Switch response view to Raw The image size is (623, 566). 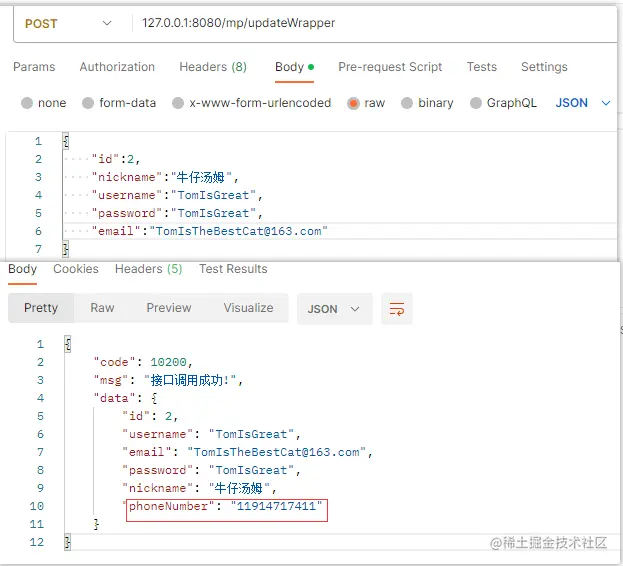pyautogui.click(x=102, y=308)
